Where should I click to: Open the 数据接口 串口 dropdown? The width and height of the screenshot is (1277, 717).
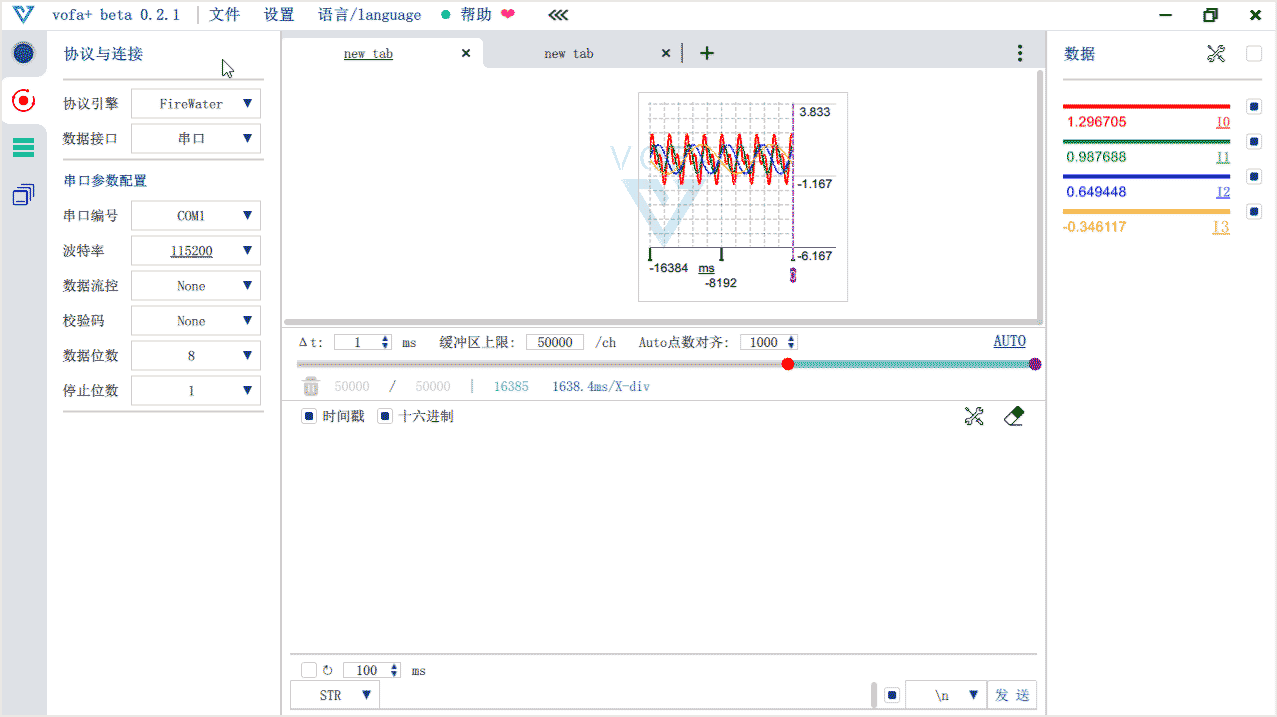click(x=196, y=139)
